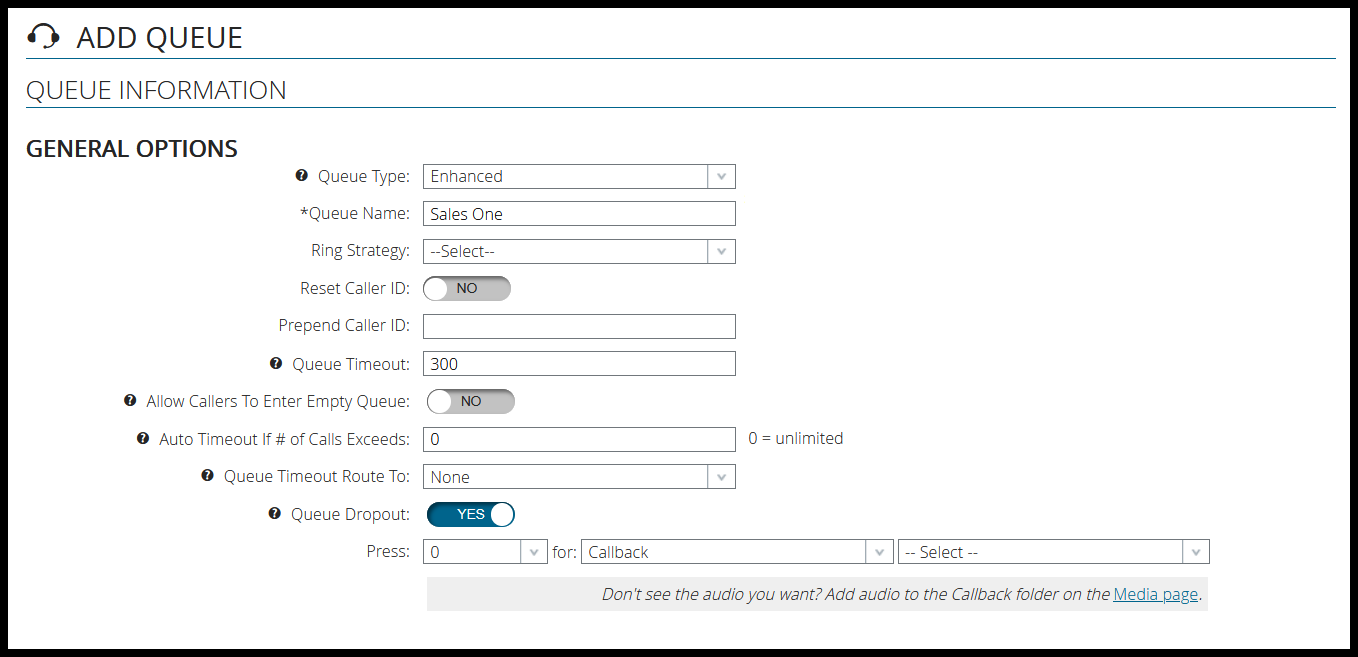Screen dimensions: 1358x657
Task: Click the QUEUE INFORMATION section heading
Action: click(156, 90)
